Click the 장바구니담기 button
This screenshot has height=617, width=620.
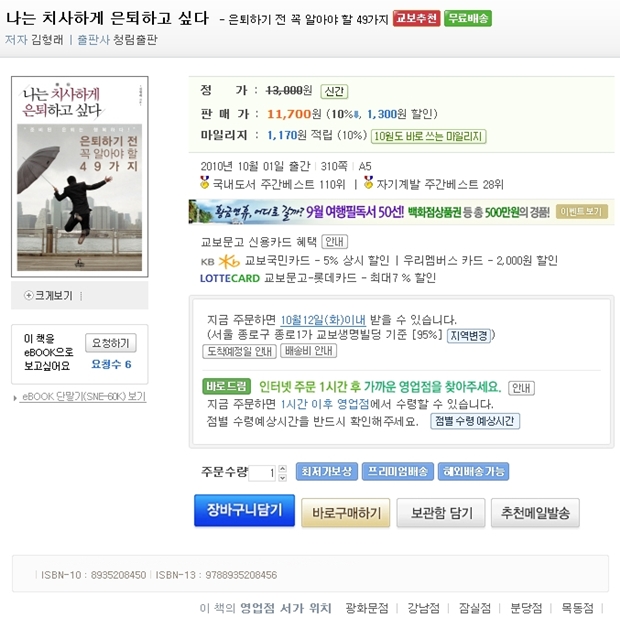(244, 510)
